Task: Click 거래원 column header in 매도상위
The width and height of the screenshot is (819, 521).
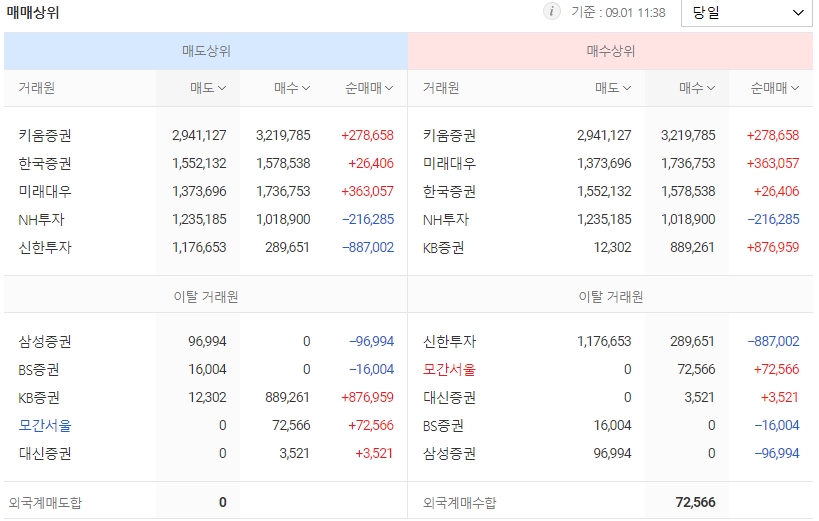Action: click(37, 88)
